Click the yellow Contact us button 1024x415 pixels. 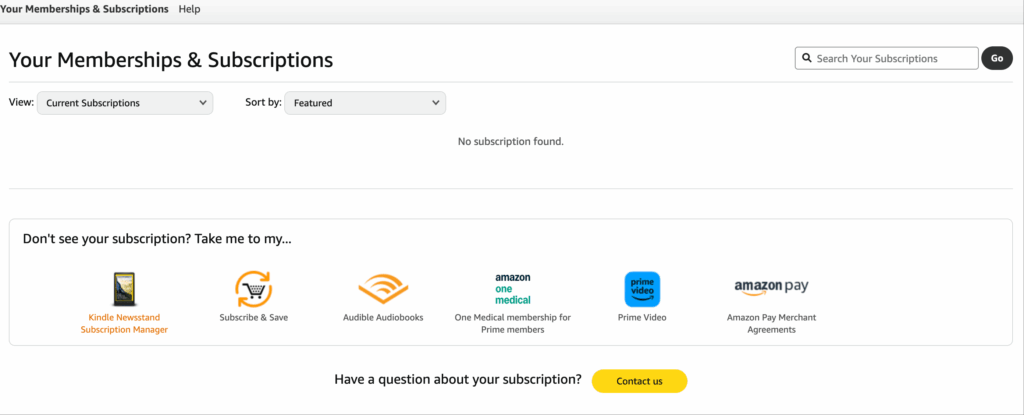pos(639,381)
